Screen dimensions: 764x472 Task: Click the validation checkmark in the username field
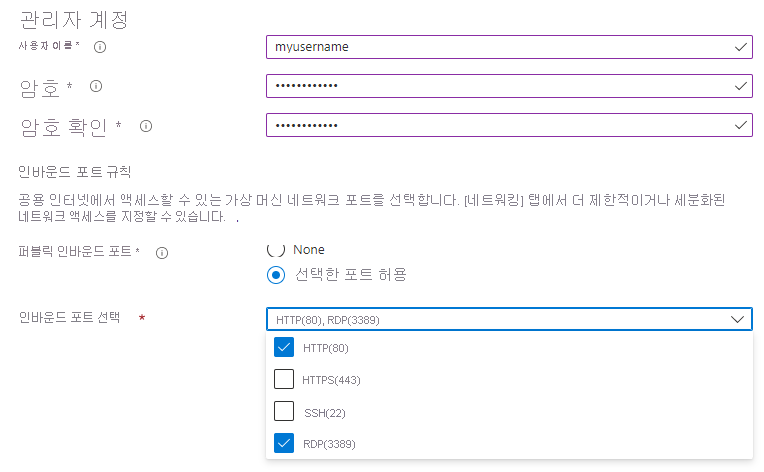(741, 47)
